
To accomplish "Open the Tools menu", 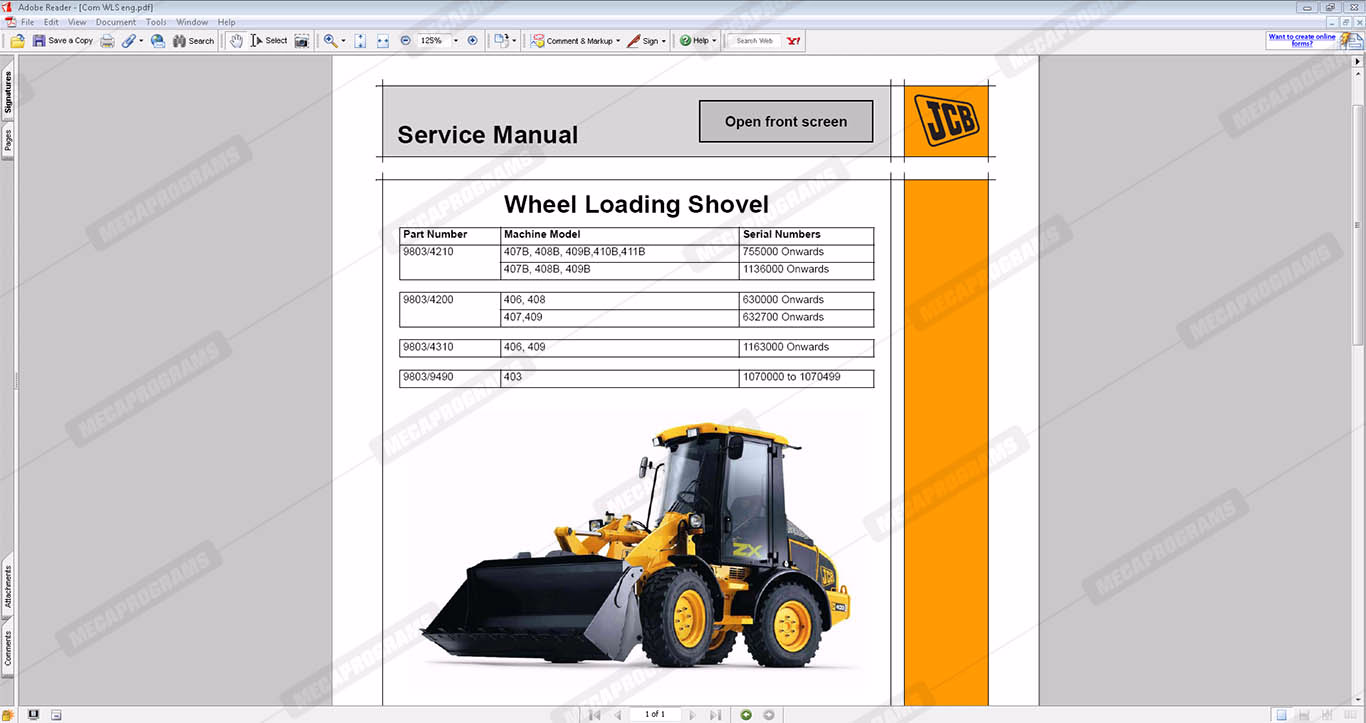I will 156,22.
